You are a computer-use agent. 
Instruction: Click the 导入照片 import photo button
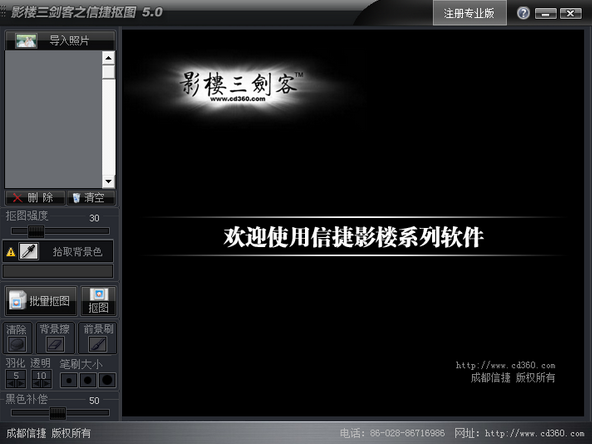pyautogui.click(x=60, y=40)
